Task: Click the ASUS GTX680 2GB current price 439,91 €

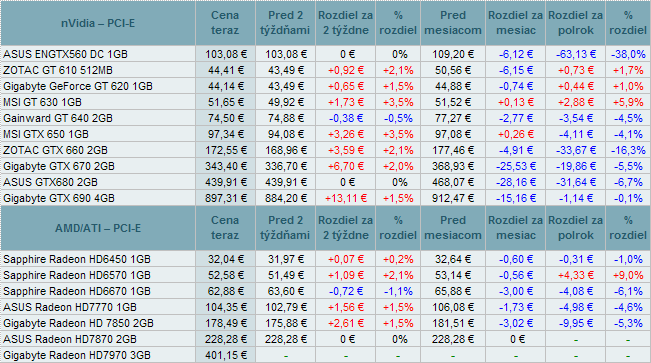Action: (226, 182)
